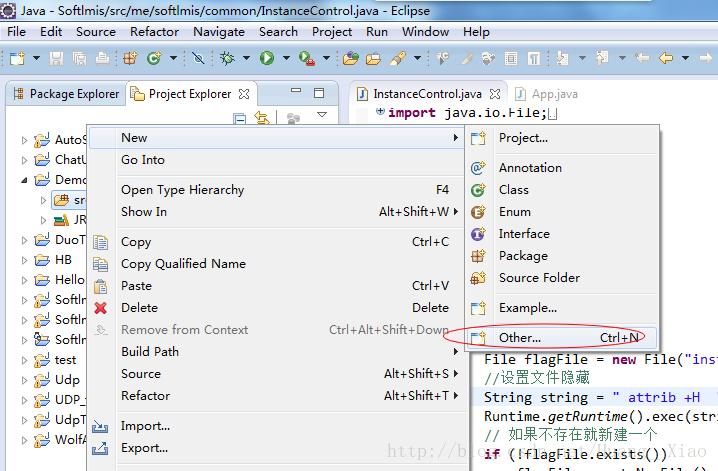The width and height of the screenshot is (718, 471).
Task: Select Example... in New submenu
Action: coord(562,308)
